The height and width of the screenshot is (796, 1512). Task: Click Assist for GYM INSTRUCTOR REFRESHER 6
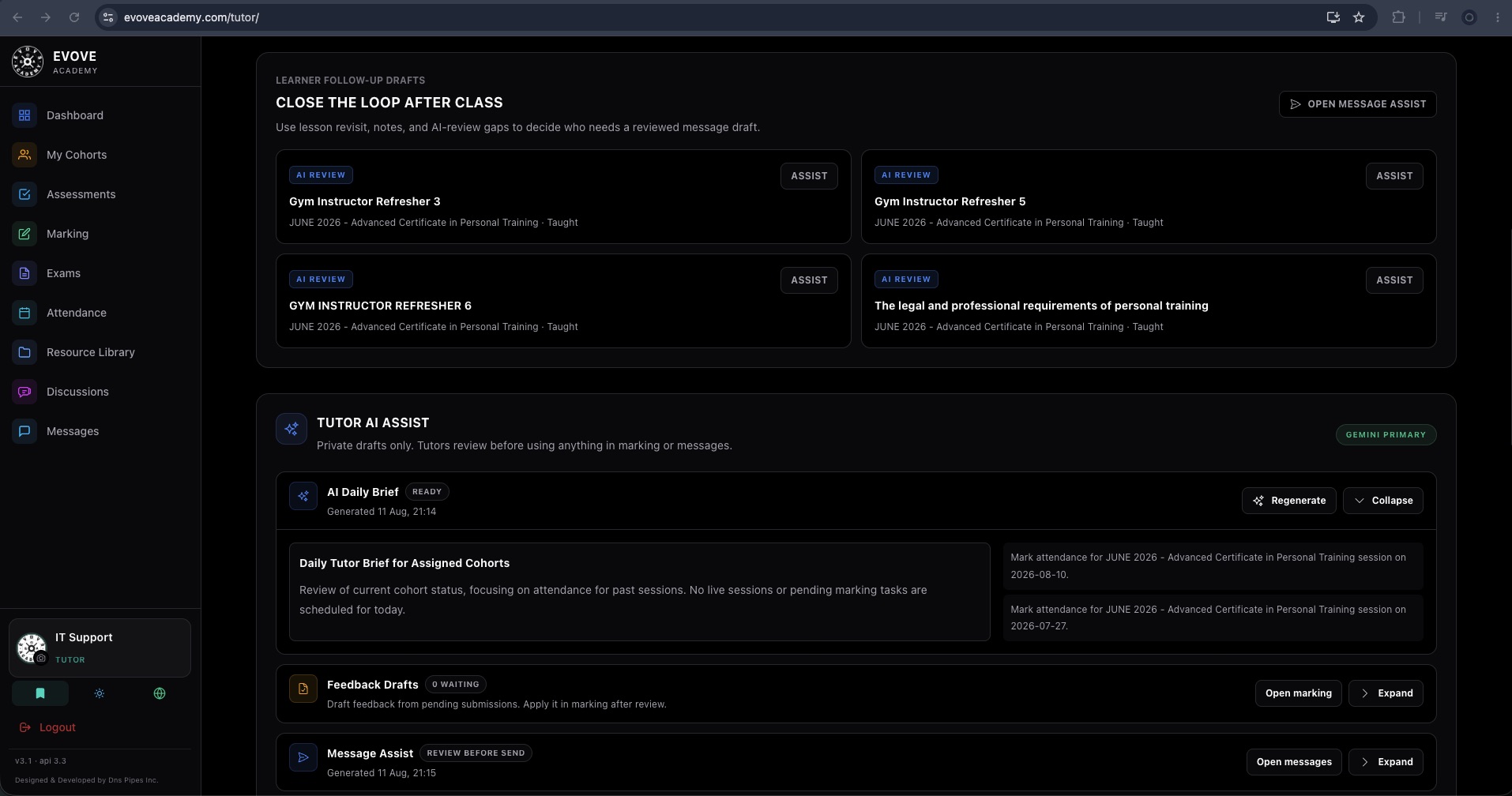coord(809,280)
